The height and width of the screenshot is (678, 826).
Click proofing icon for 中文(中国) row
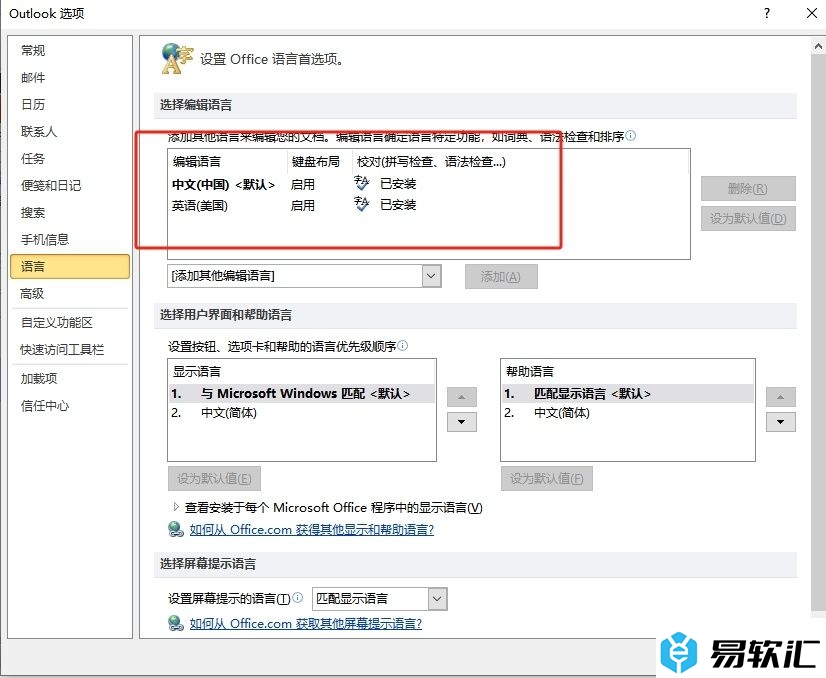click(361, 183)
